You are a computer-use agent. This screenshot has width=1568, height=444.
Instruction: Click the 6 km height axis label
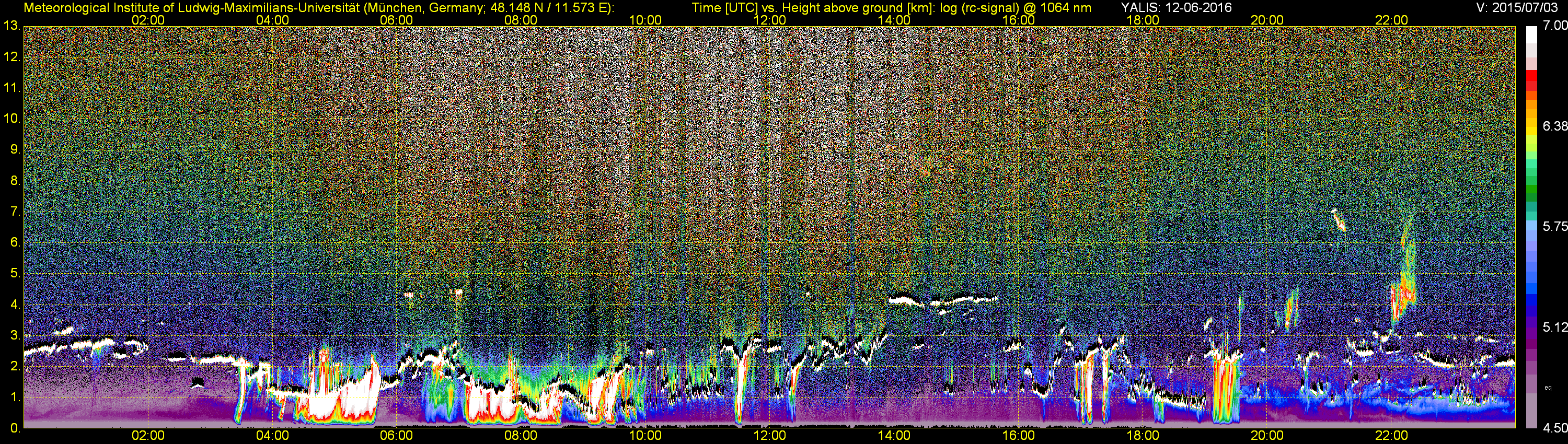(15, 243)
